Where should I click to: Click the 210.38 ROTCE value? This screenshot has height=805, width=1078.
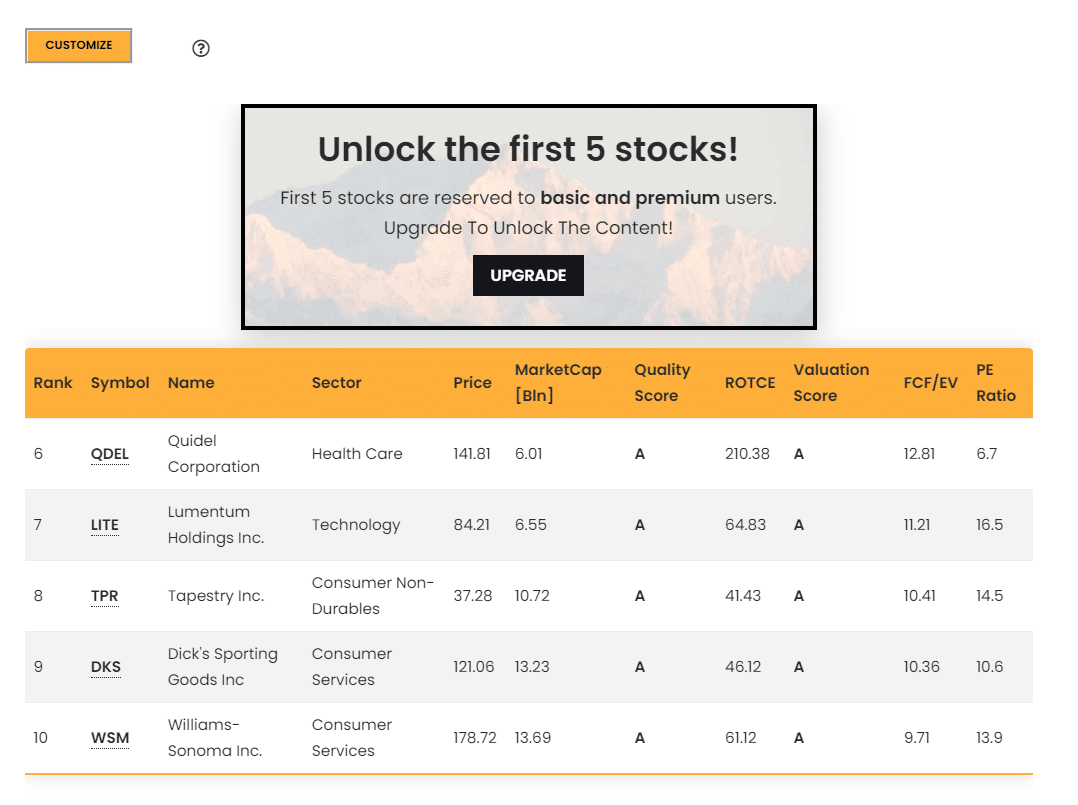point(747,454)
